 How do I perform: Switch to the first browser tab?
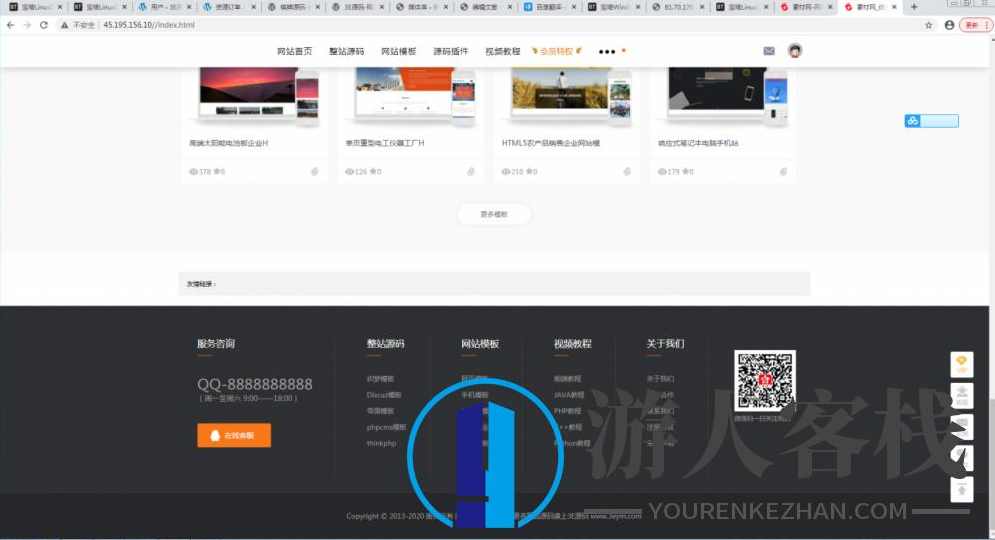pyautogui.click(x=36, y=7)
